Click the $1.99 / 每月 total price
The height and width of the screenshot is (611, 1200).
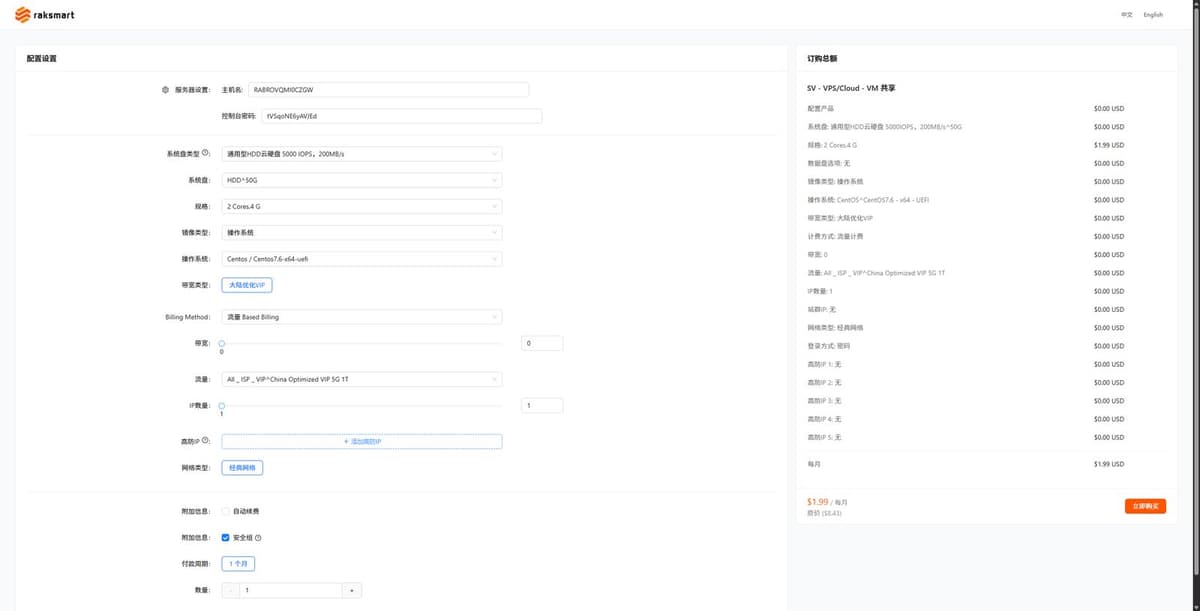coord(825,501)
